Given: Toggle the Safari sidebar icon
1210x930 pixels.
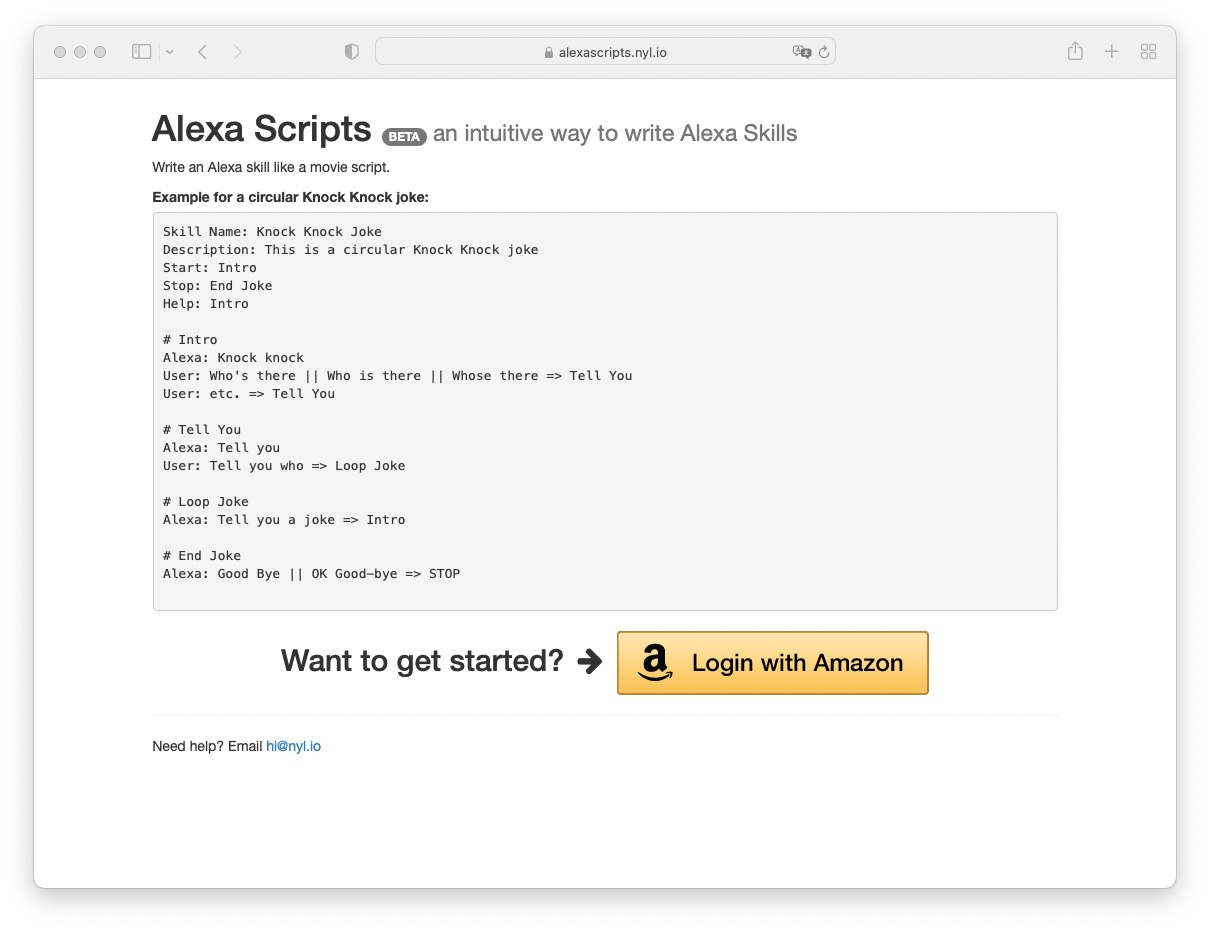Looking at the screenshot, I should coord(141,52).
